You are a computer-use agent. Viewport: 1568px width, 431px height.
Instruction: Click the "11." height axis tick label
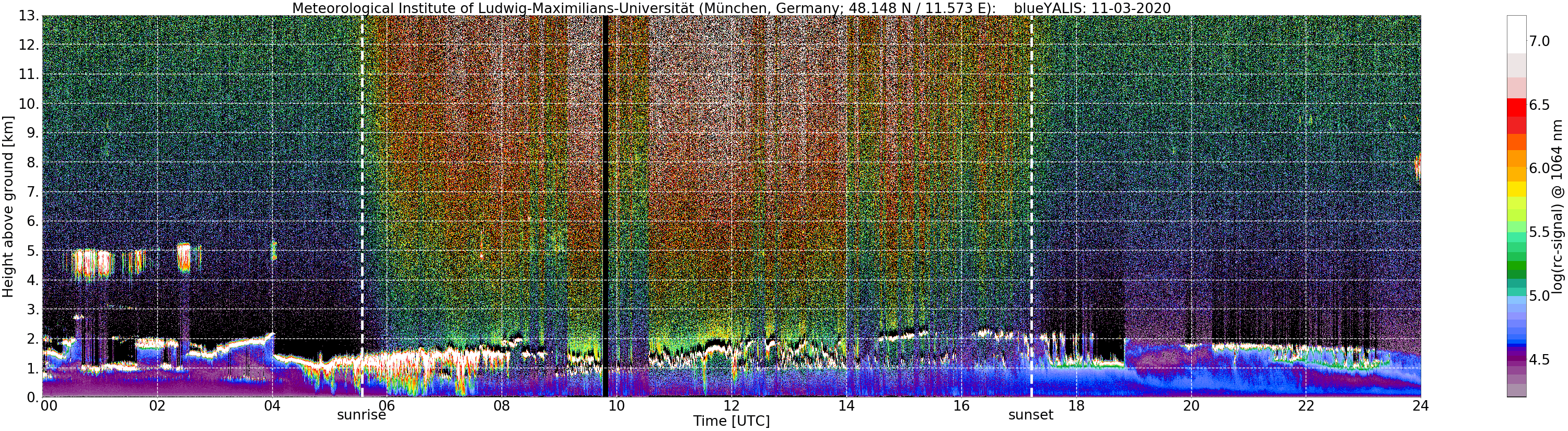click(x=29, y=74)
